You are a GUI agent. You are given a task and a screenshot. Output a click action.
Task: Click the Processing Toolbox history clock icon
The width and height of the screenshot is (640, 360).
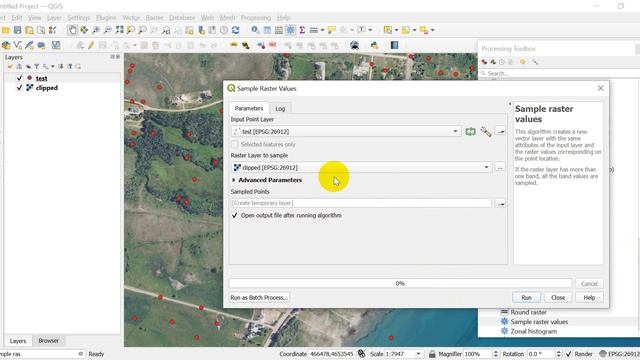click(x=502, y=62)
